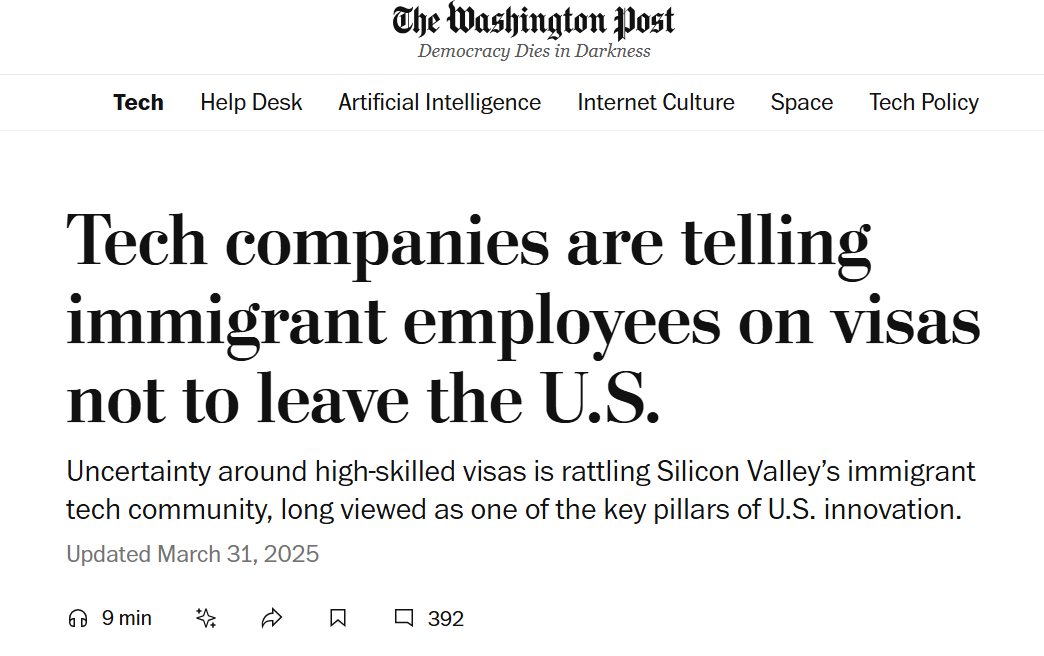Viewport: 1044px width, 656px height.
Task: Click The Washington Post logo
Action: 533,21
